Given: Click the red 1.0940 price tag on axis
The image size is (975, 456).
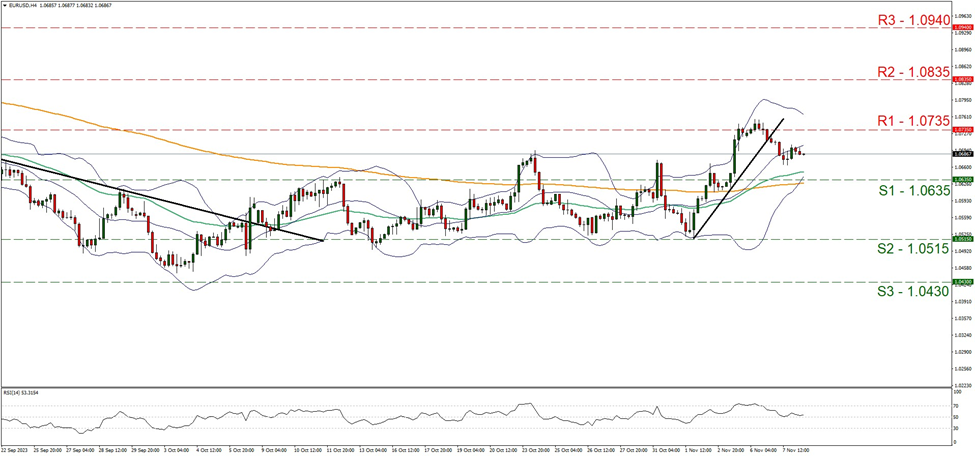Looking at the screenshot, I should click(963, 28).
